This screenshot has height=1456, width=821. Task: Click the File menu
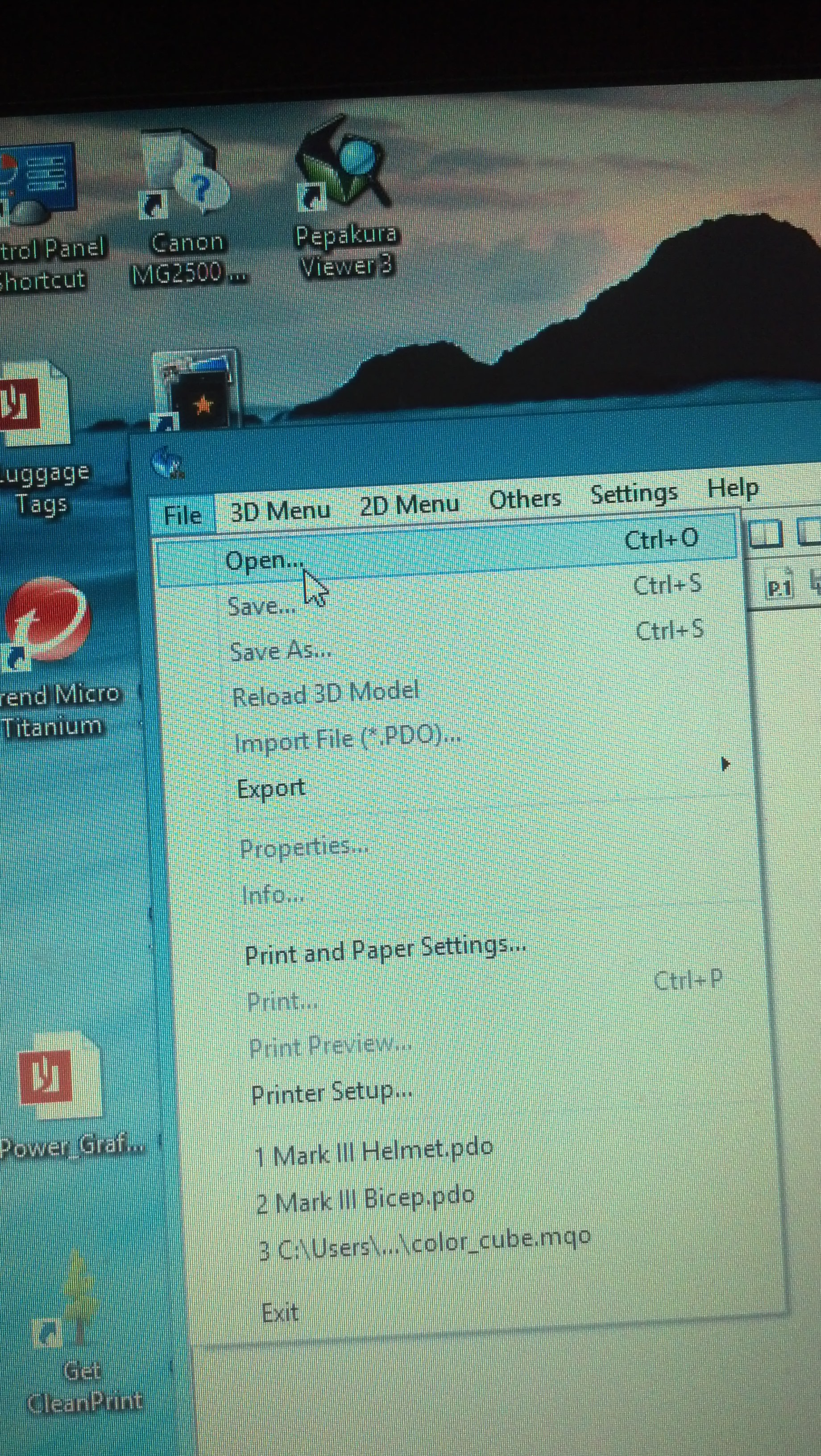(x=182, y=516)
